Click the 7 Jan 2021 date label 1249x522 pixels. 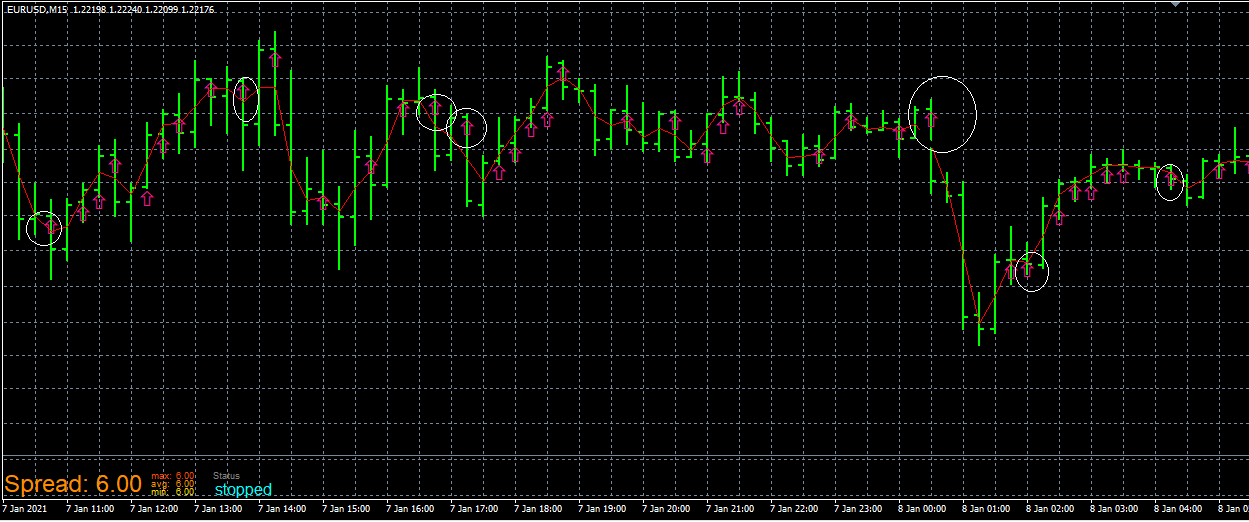[24, 509]
